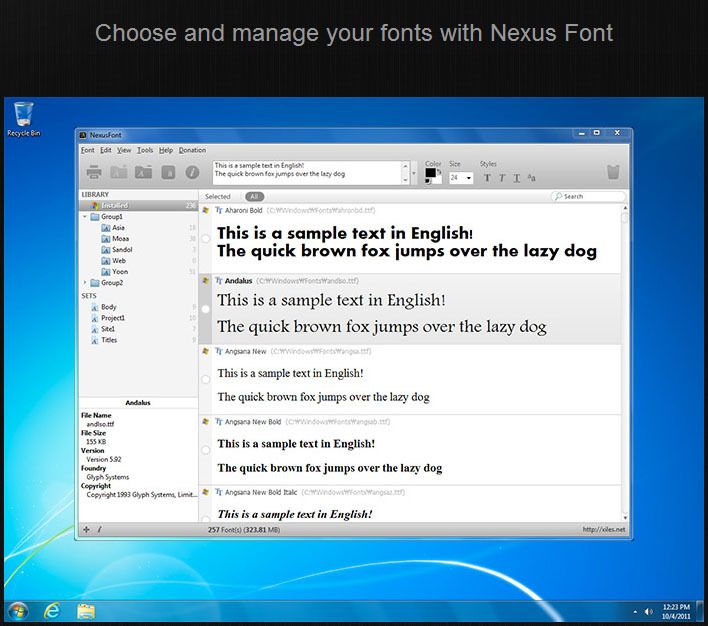Select the Site1 font set
The image size is (708, 626).
coord(103,329)
